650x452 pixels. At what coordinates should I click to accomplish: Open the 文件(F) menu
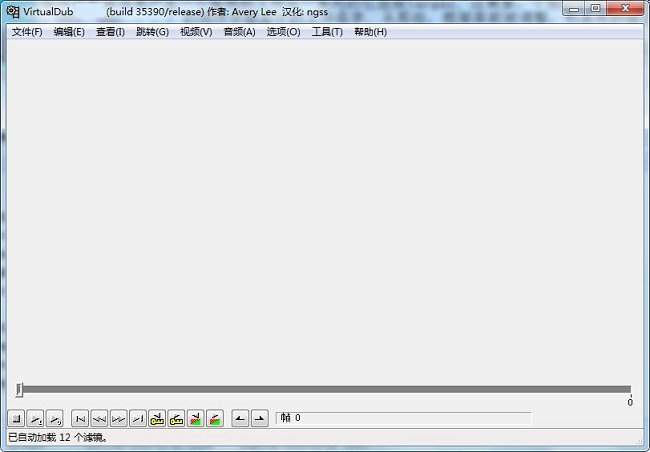(x=27, y=32)
